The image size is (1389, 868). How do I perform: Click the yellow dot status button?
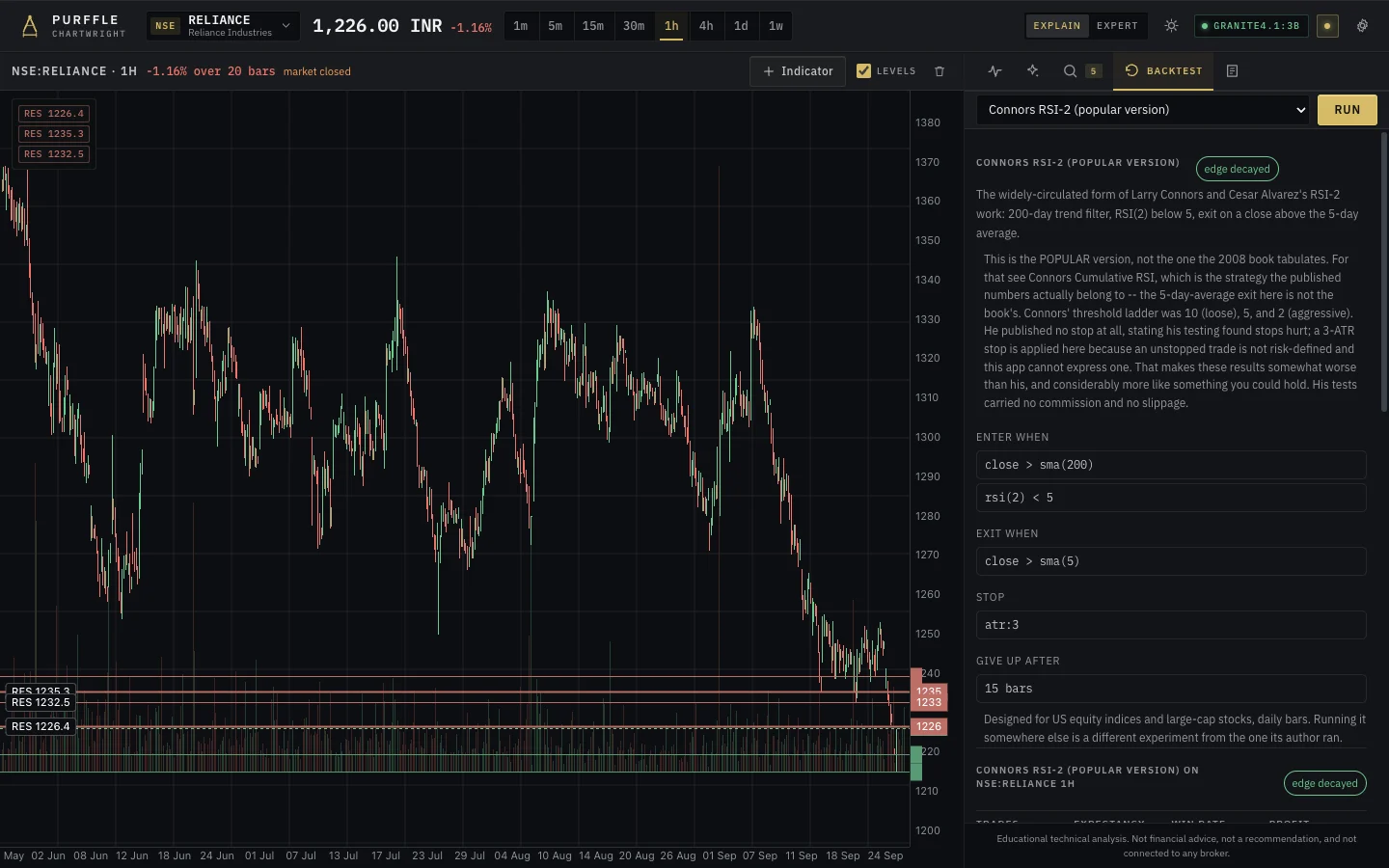(1327, 26)
